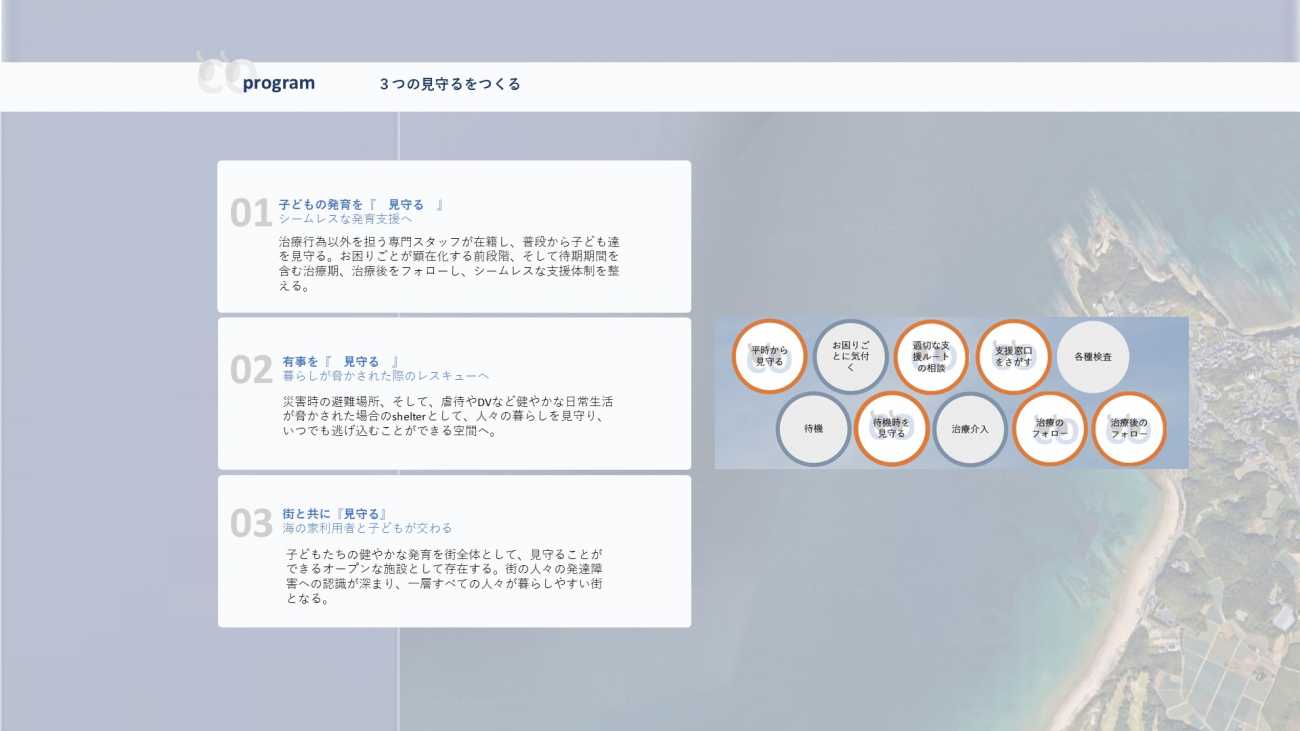Click the 01 card number
Image resolution: width=1300 pixels, height=731 pixels.
pyautogui.click(x=250, y=213)
